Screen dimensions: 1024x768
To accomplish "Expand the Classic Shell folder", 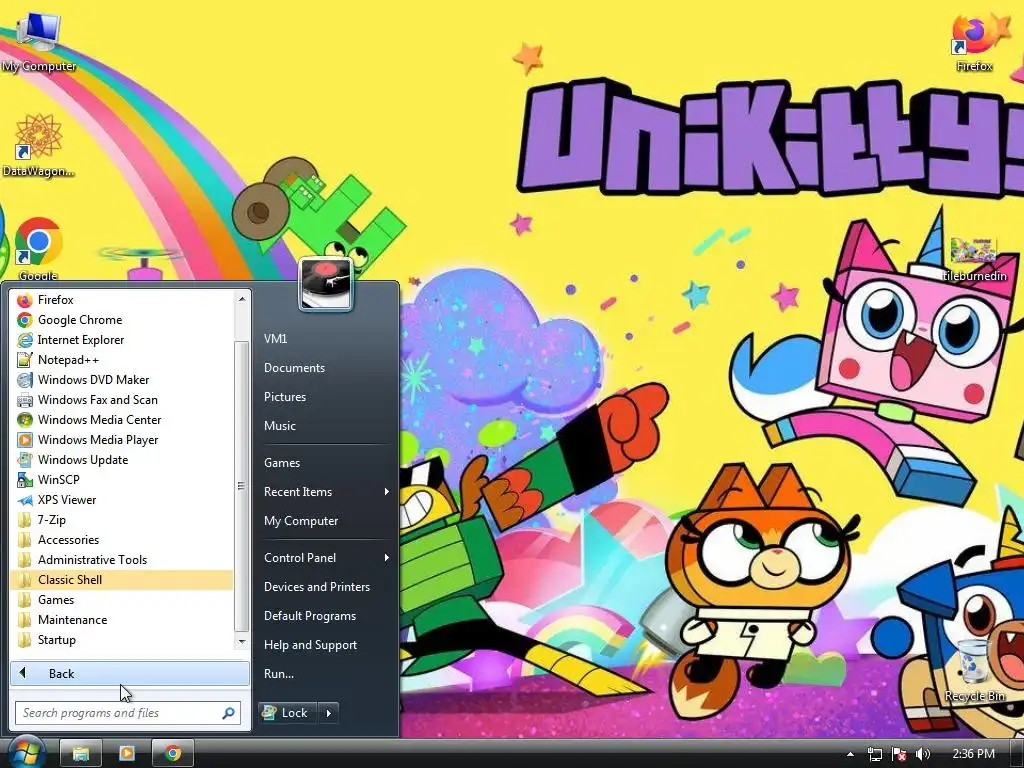I will coord(122,580).
